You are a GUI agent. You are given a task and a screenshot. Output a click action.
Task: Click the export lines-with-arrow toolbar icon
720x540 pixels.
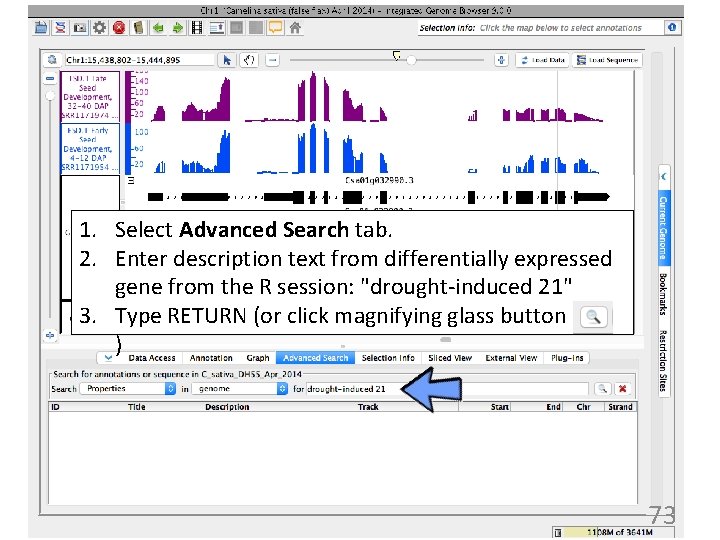coord(217,28)
